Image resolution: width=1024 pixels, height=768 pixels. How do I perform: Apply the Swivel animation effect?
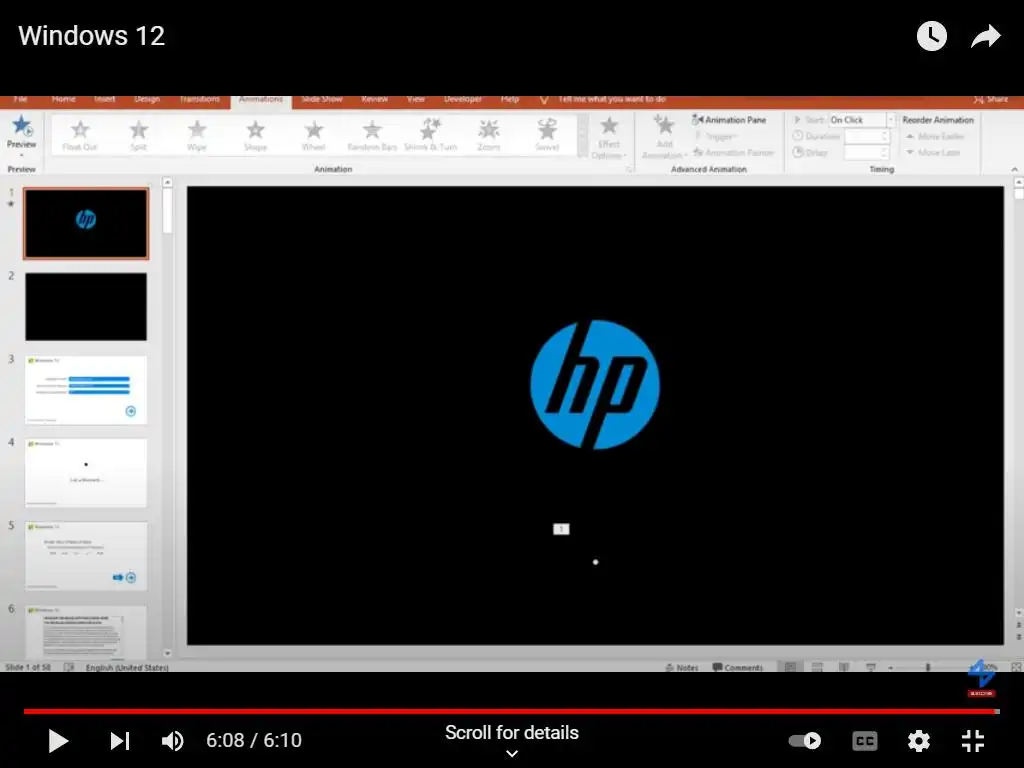click(x=547, y=136)
